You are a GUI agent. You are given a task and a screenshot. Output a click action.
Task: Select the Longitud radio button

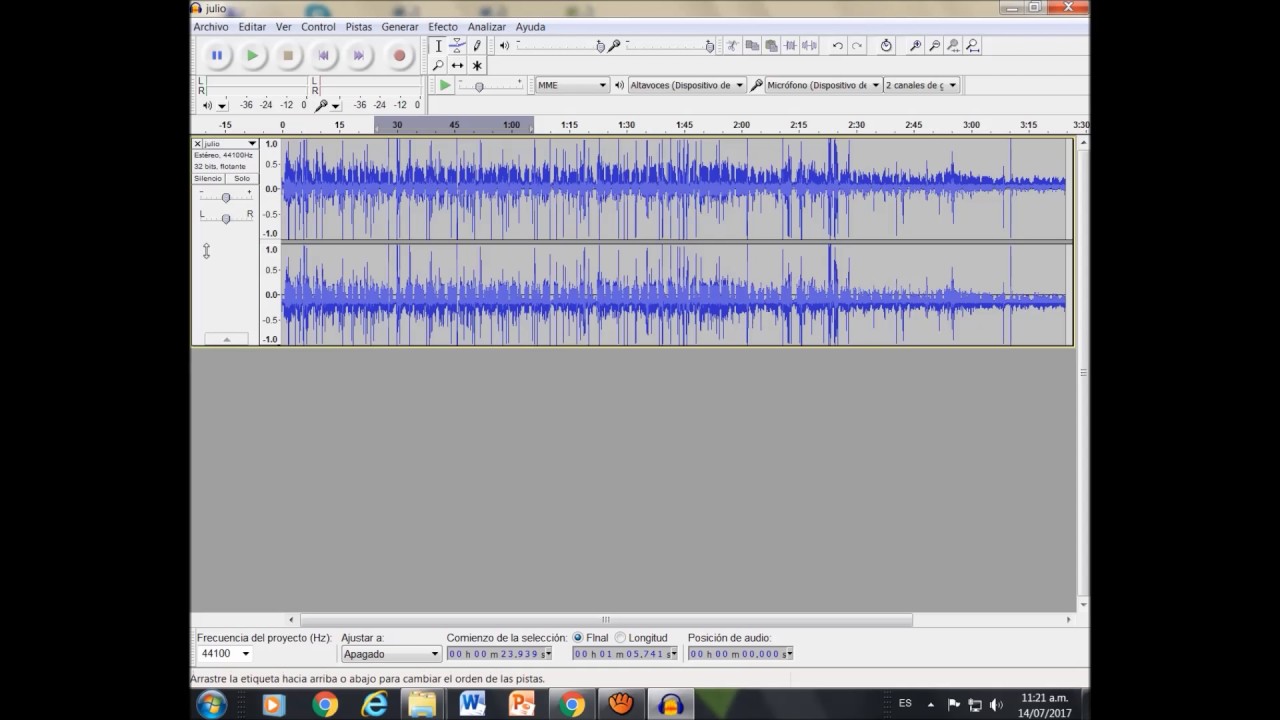pyautogui.click(x=620, y=638)
